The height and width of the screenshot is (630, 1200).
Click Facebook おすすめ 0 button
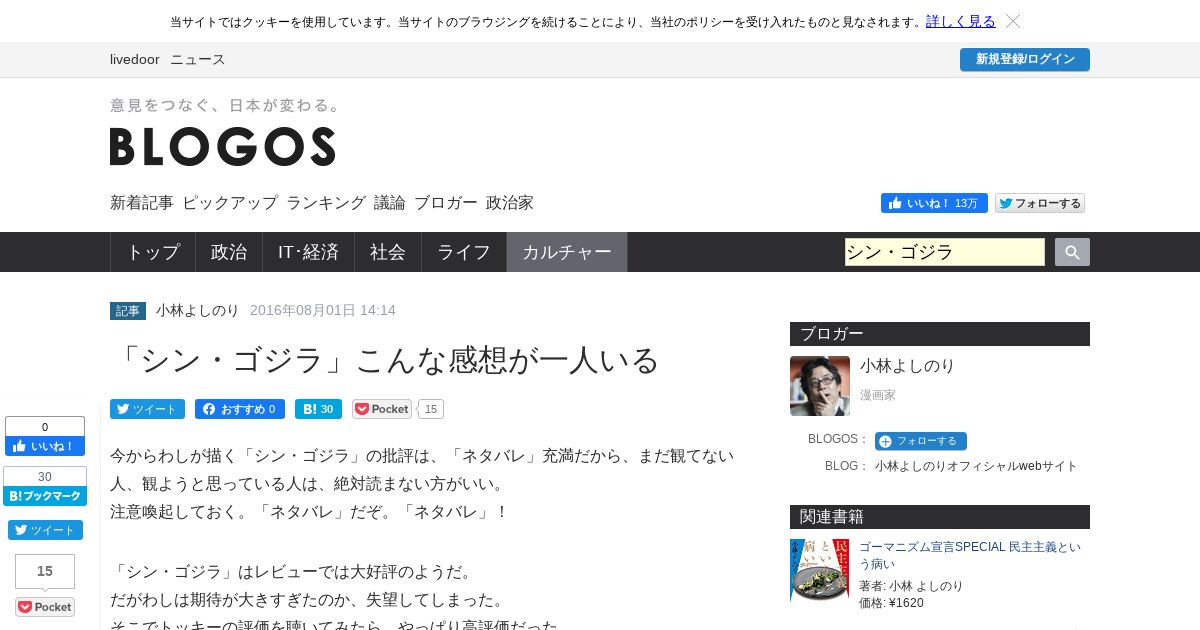[x=240, y=409]
